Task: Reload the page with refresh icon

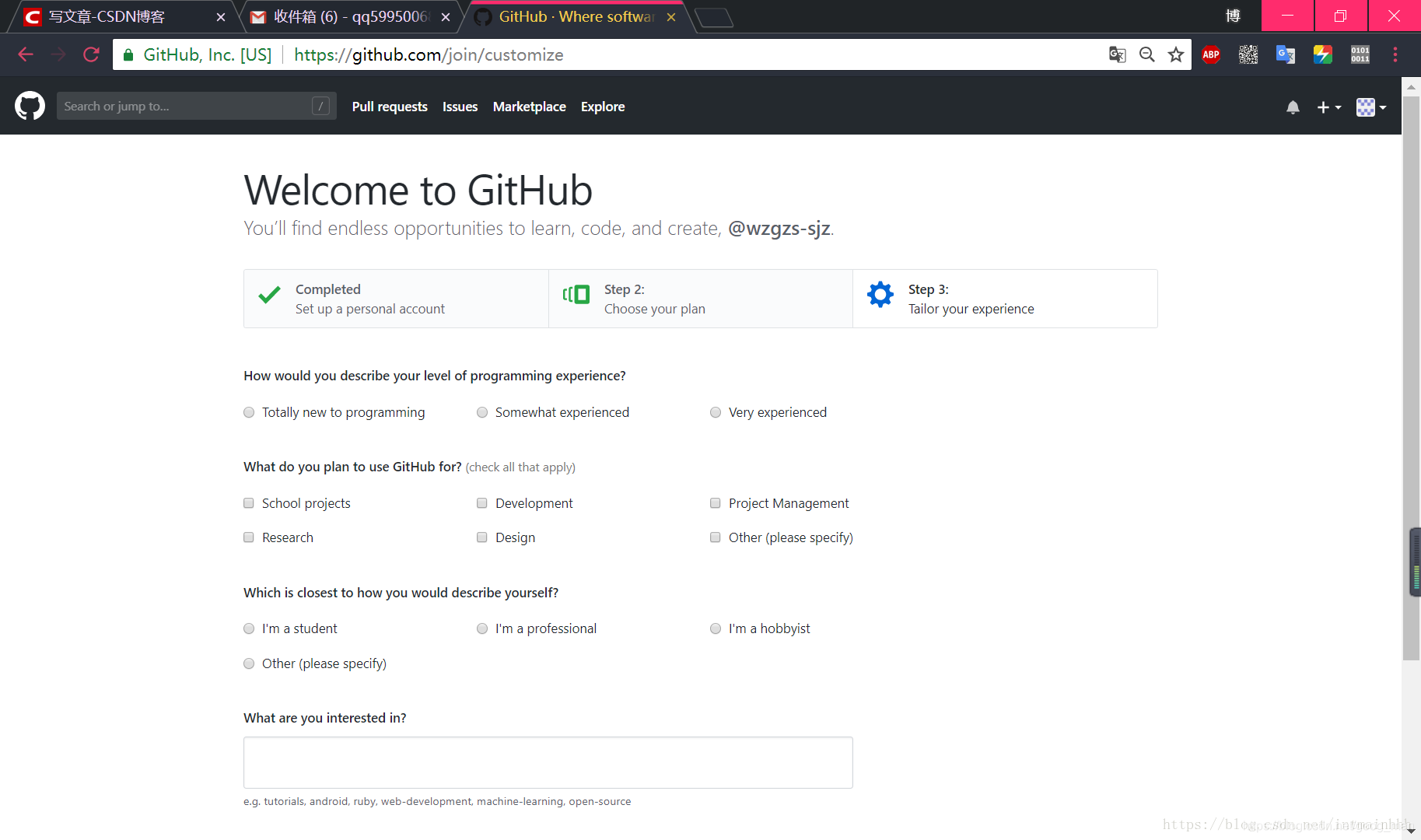Action: [x=92, y=54]
